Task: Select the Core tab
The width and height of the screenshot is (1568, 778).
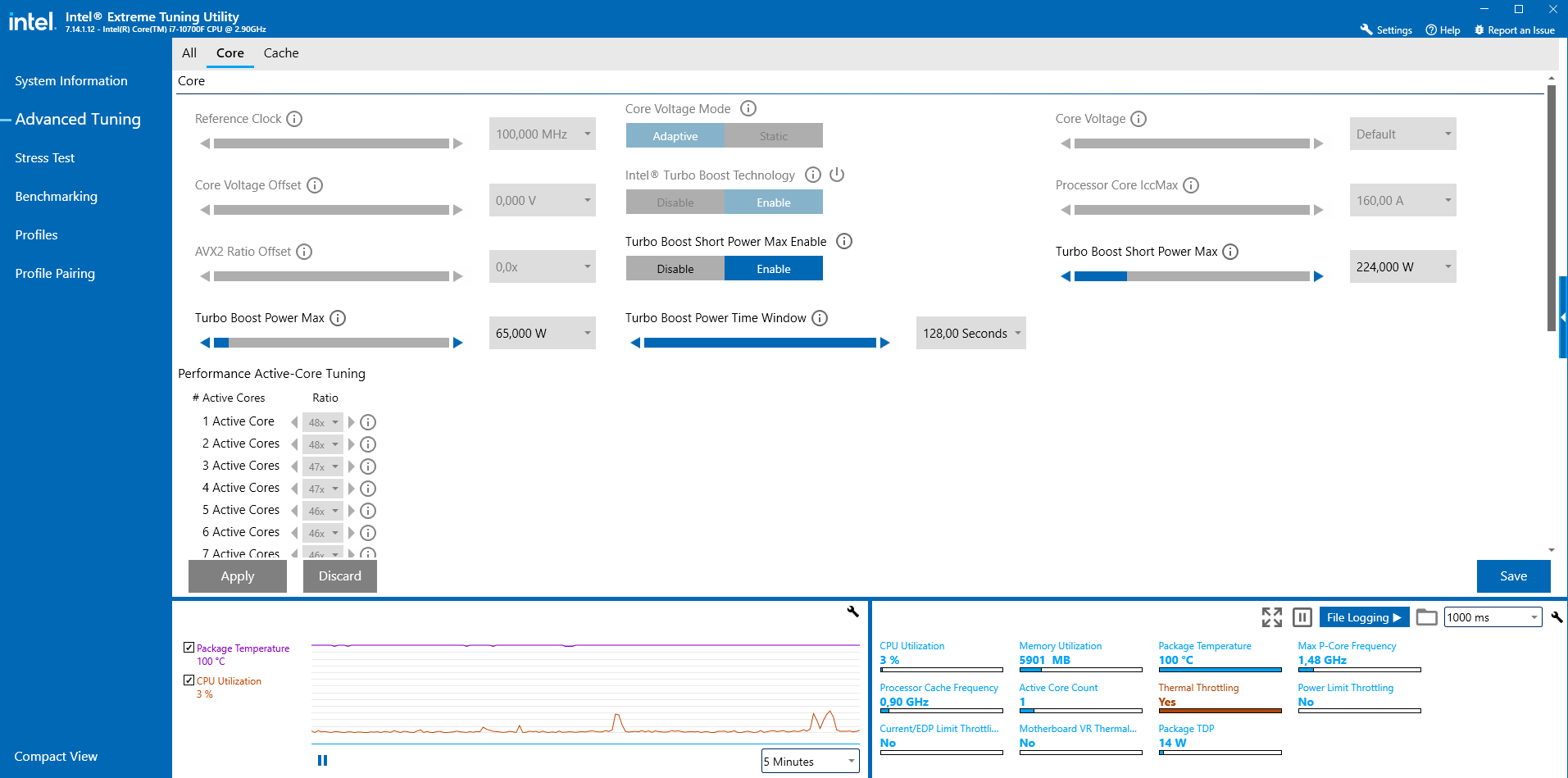Action: coord(230,53)
